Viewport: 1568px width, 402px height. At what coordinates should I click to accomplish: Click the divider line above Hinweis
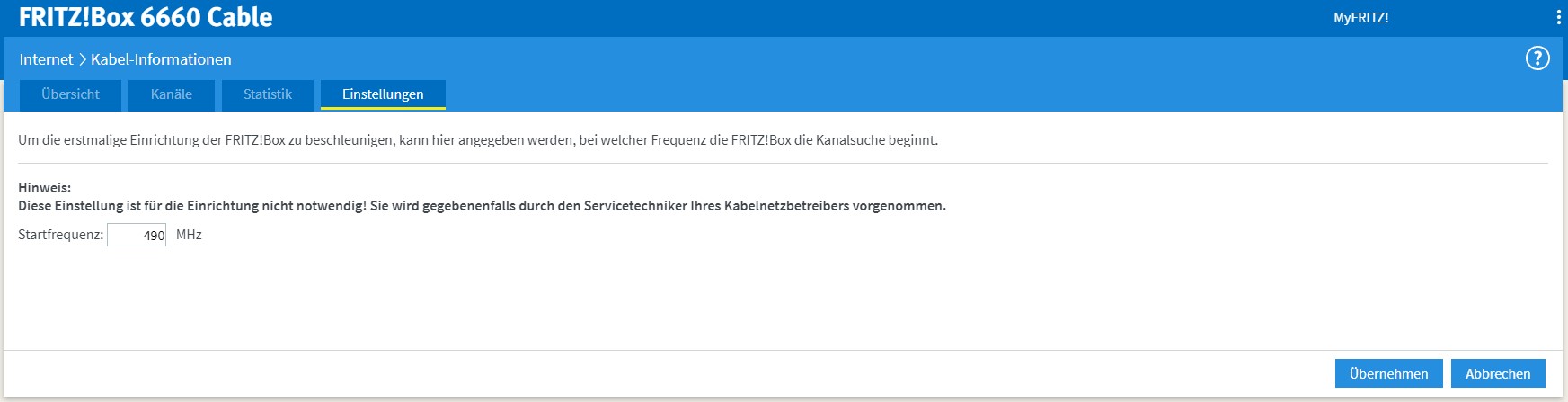coord(782,163)
